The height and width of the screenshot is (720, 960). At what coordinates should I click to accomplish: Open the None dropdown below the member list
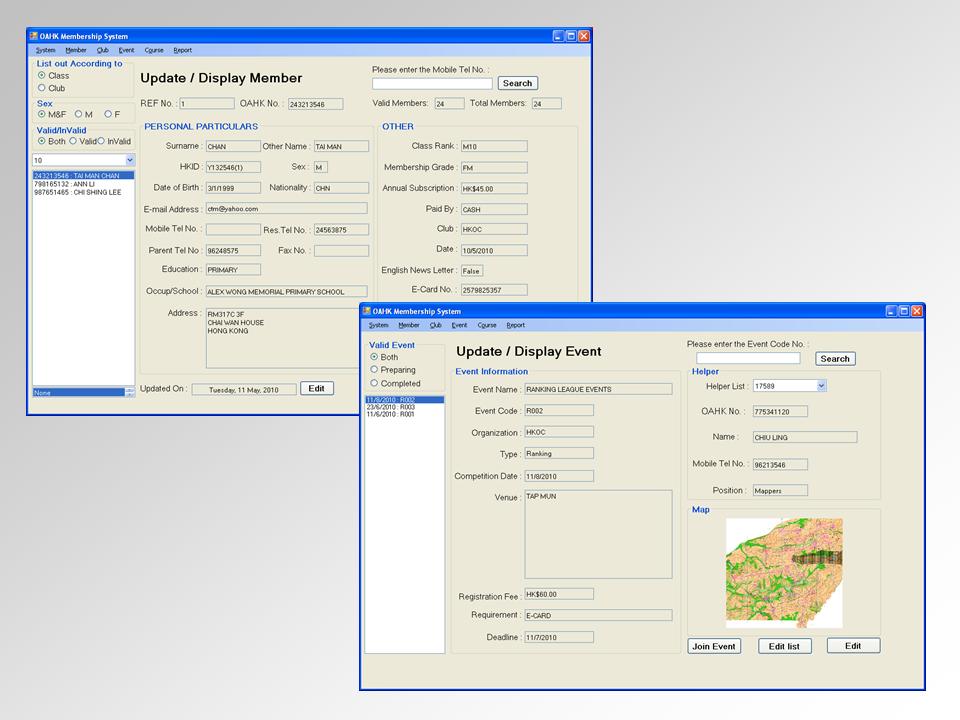click(129, 392)
